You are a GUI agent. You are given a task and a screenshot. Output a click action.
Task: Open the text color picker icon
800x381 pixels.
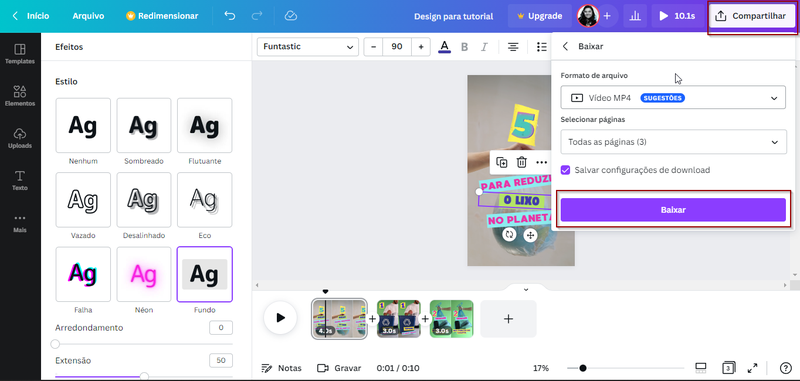tap(444, 47)
